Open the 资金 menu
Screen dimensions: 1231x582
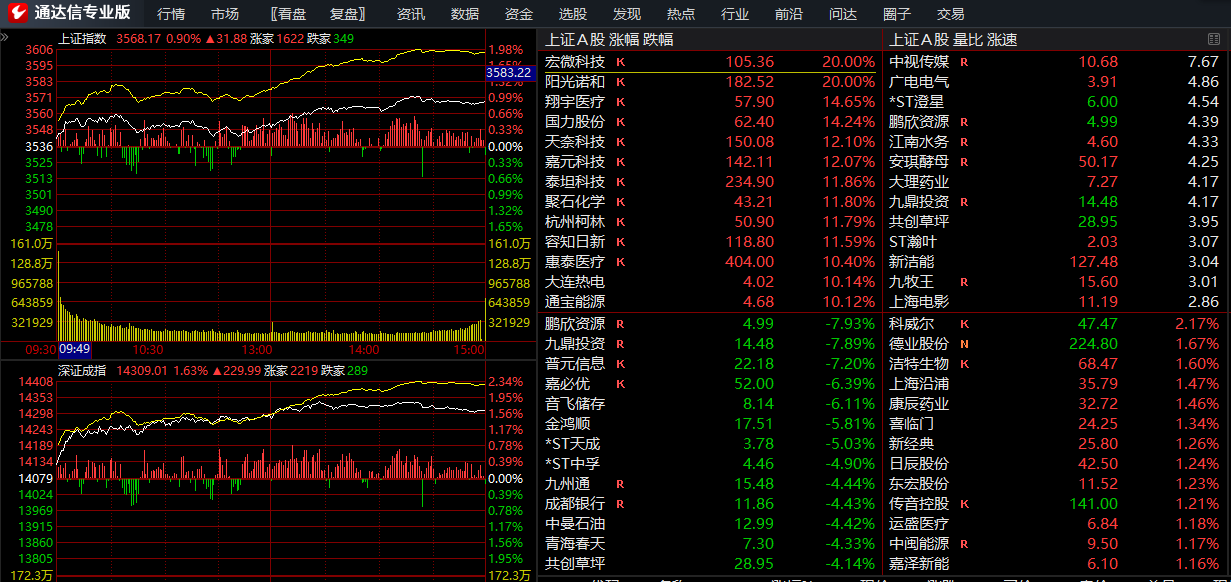pyautogui.click(x=519, y=14)
